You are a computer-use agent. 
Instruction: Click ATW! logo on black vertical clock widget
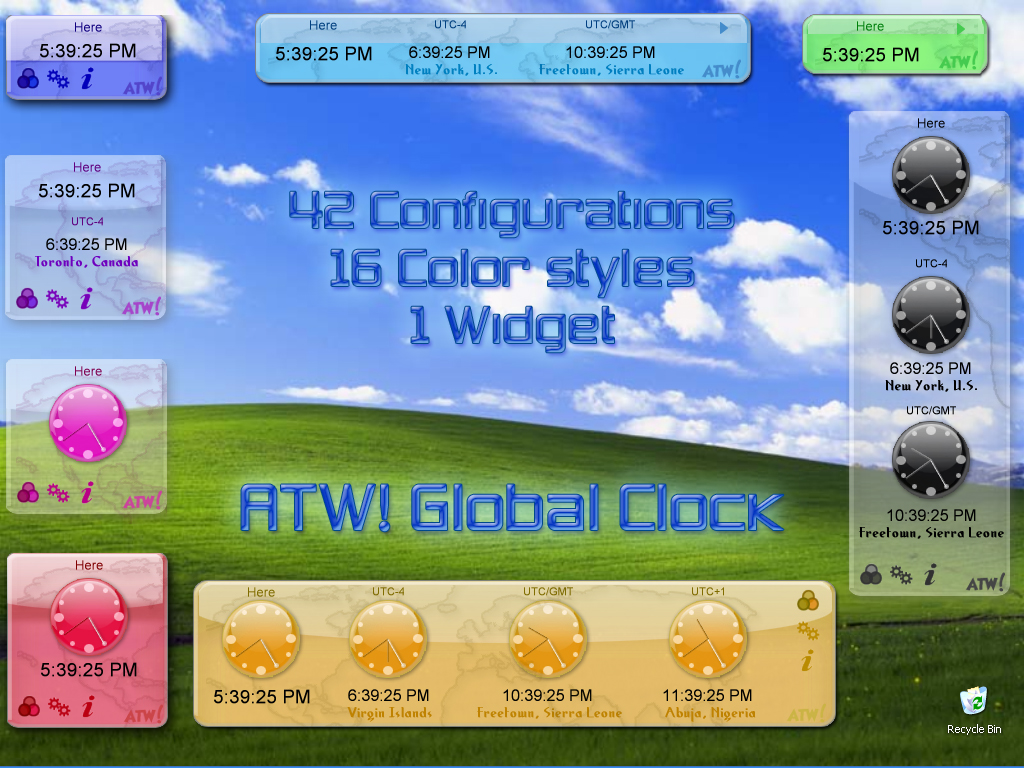[985, 583]
